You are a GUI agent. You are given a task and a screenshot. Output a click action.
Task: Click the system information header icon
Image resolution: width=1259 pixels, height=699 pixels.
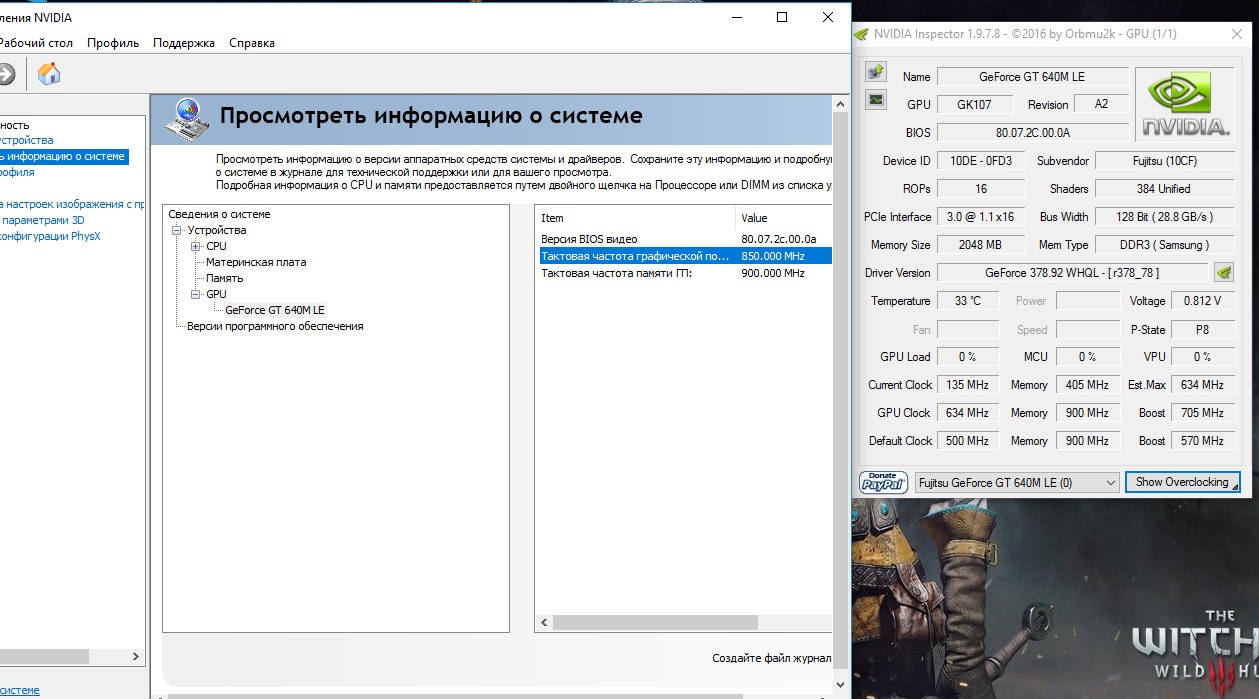click(187, 118)
